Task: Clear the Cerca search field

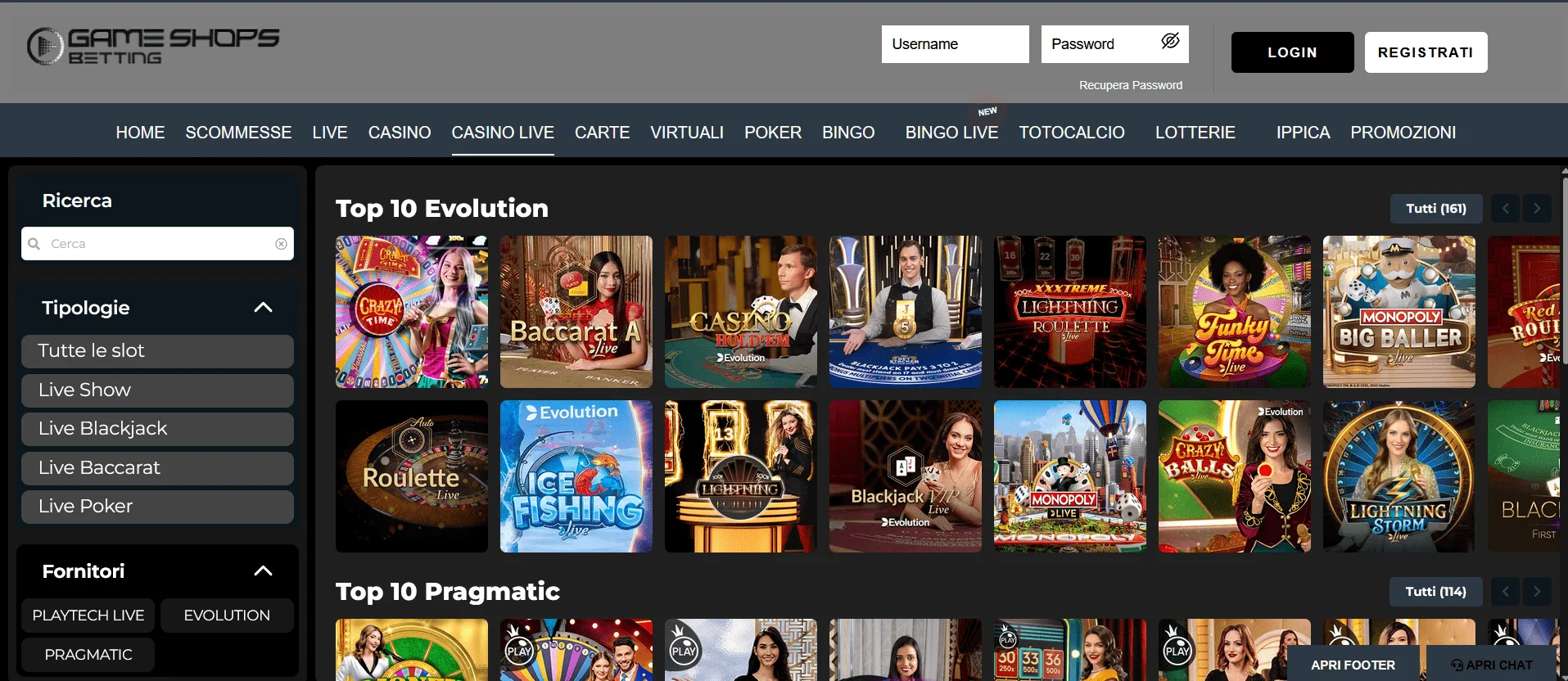Action: tap(281, 244)
